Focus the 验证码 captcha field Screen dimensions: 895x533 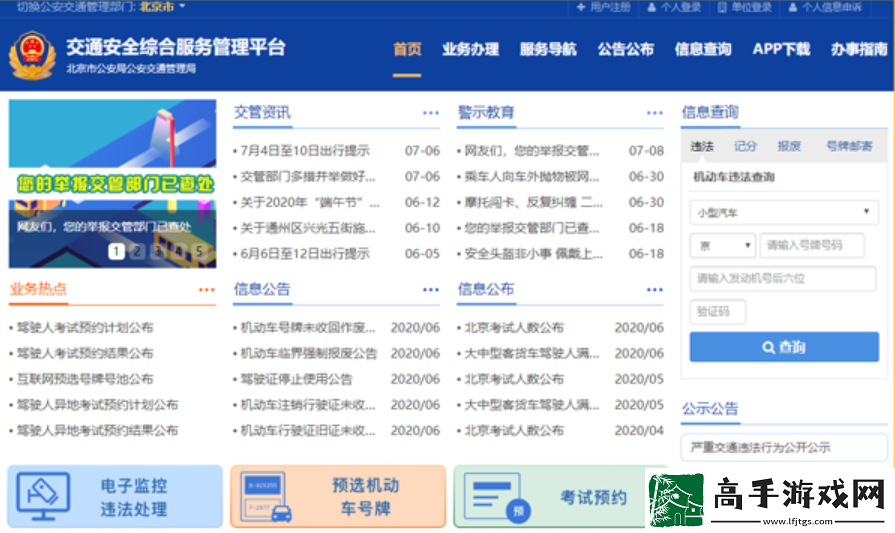[717, 312]
